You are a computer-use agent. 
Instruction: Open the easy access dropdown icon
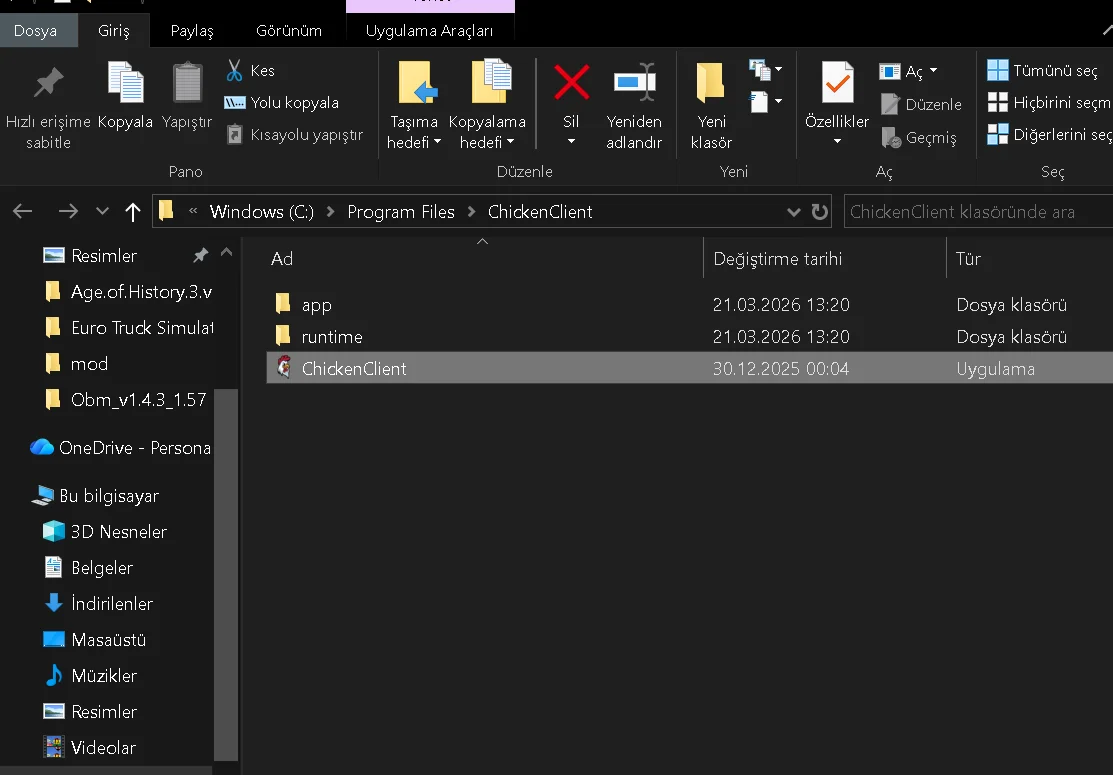tap(765, 101)
